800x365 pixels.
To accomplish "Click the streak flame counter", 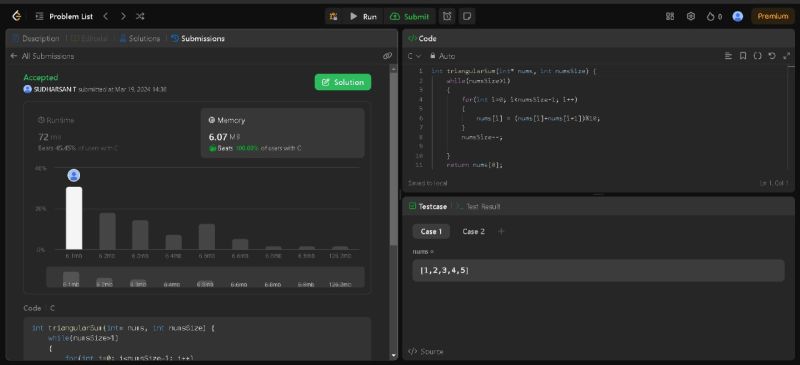I will click(714, 16).
